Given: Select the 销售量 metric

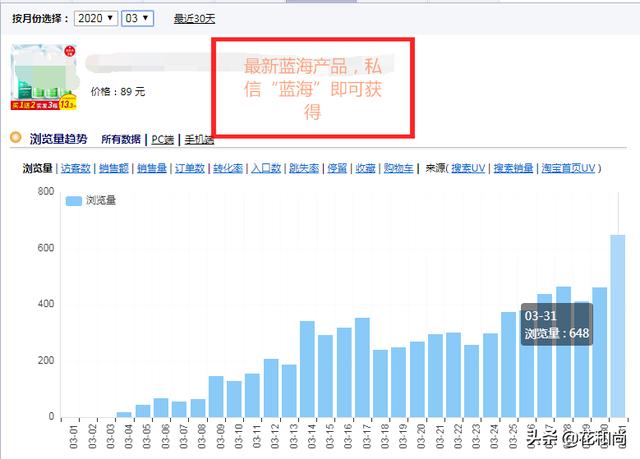Looking at the screenshot, I should [152, 169].
